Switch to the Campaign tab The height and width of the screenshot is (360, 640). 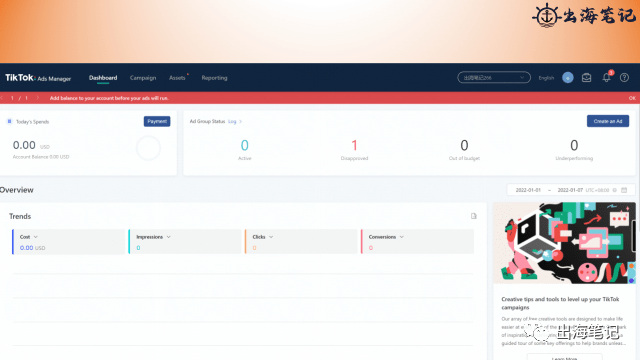pos(143,78)
